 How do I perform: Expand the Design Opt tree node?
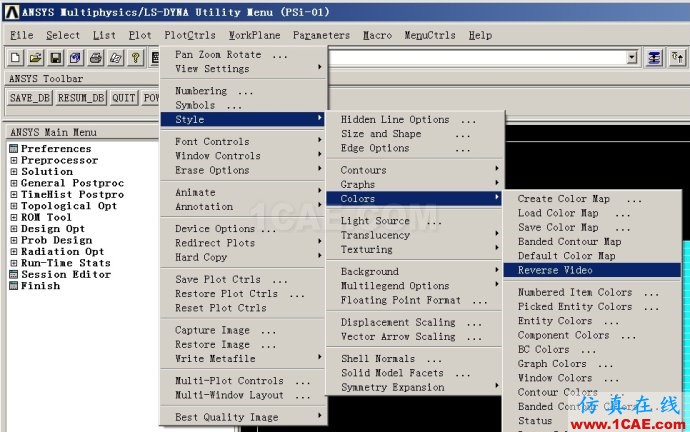(14, 229)
